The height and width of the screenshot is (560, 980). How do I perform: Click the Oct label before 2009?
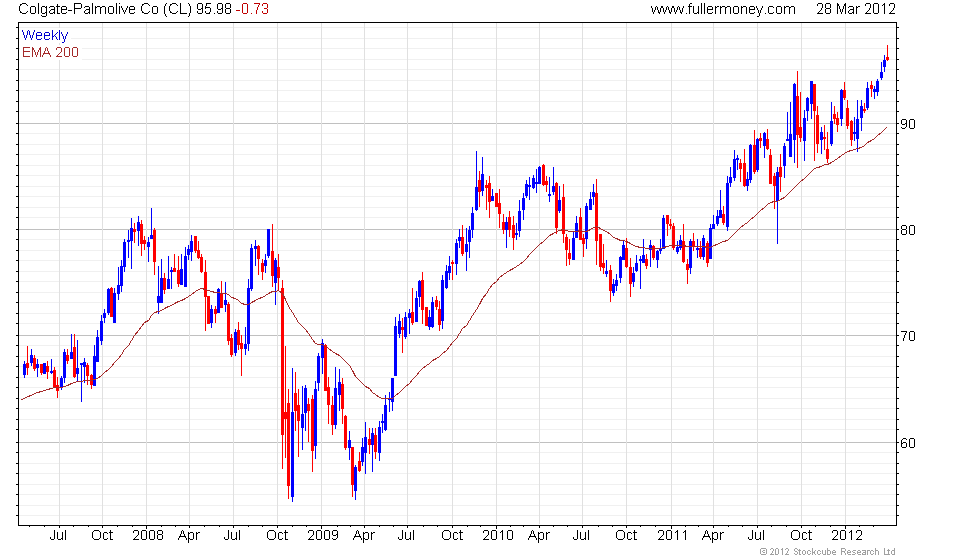pyautogui.click(x=277, y=536)
